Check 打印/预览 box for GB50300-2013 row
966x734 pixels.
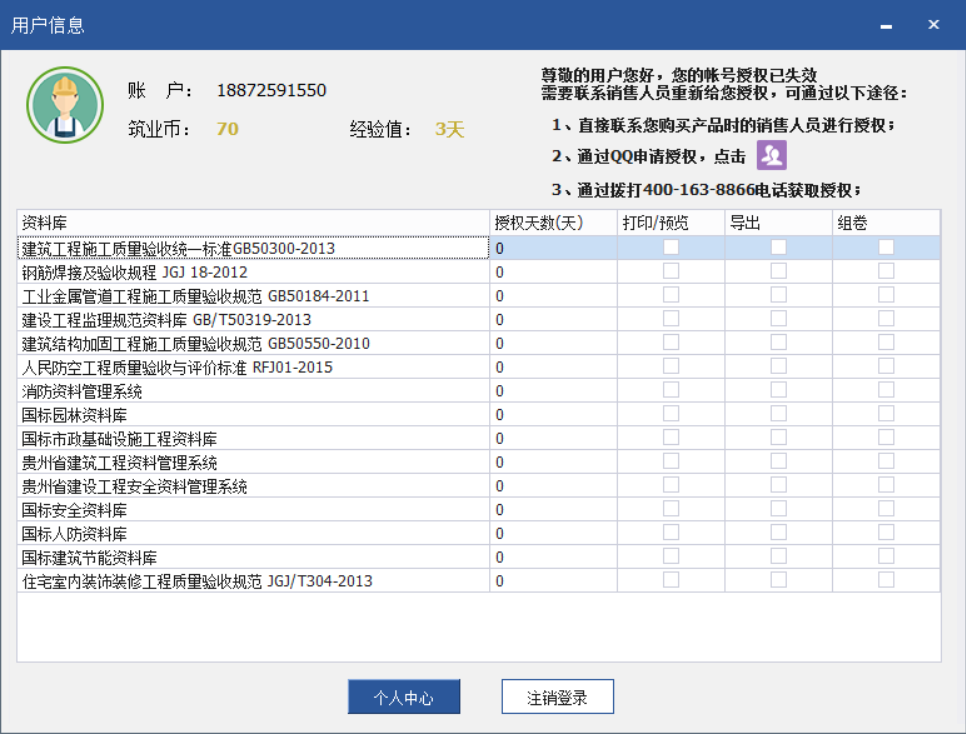(x=671, y=247)
